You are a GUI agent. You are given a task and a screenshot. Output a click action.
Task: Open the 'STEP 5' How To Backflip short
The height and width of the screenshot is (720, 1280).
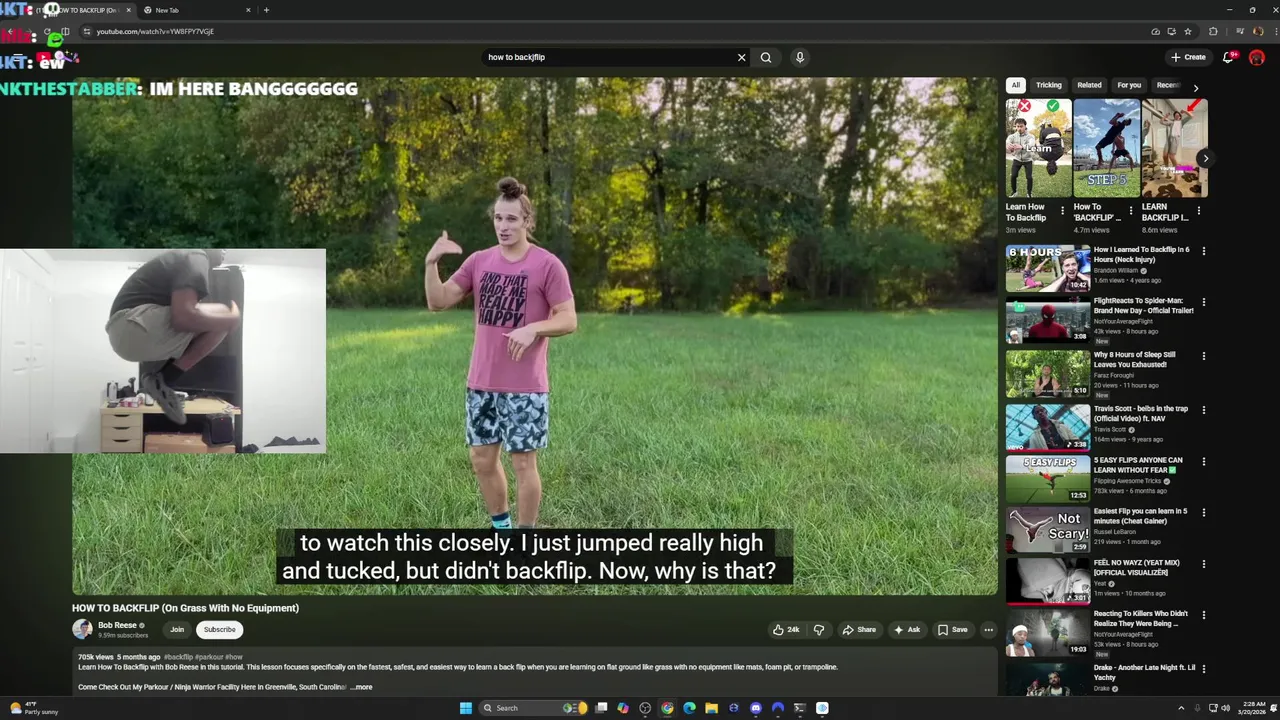tap(1106, 148)
